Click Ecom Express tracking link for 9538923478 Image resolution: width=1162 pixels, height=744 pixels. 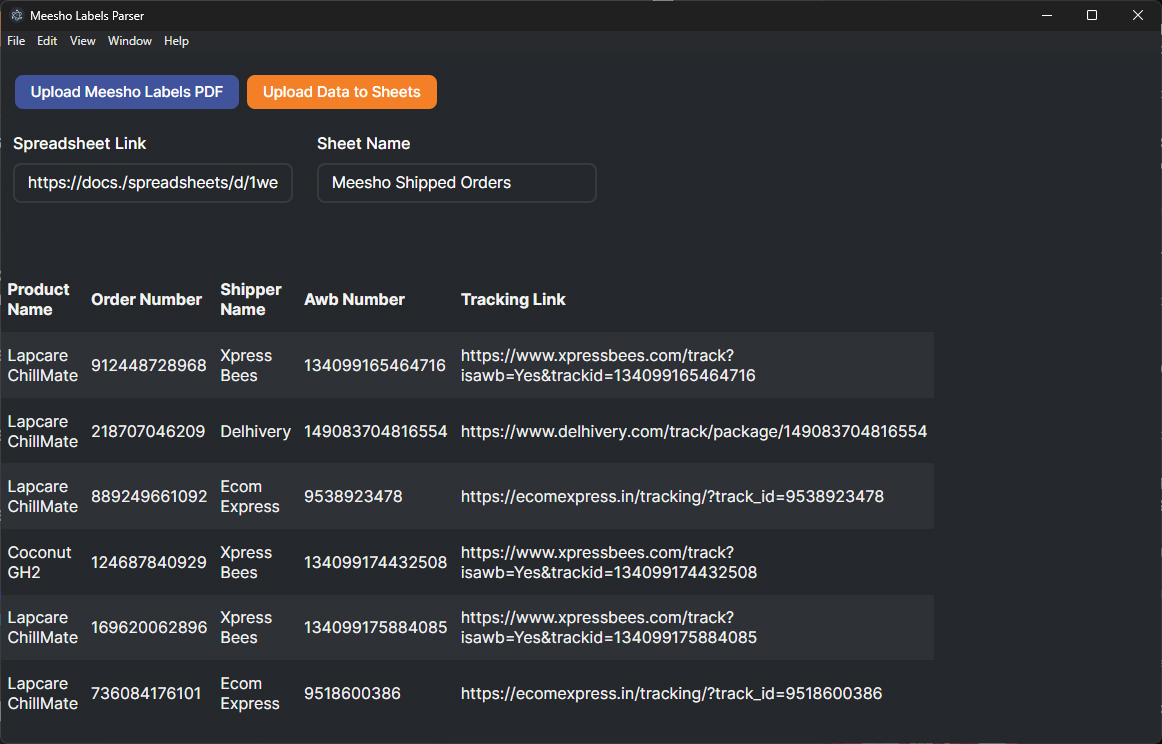click(x=672, y=496)
